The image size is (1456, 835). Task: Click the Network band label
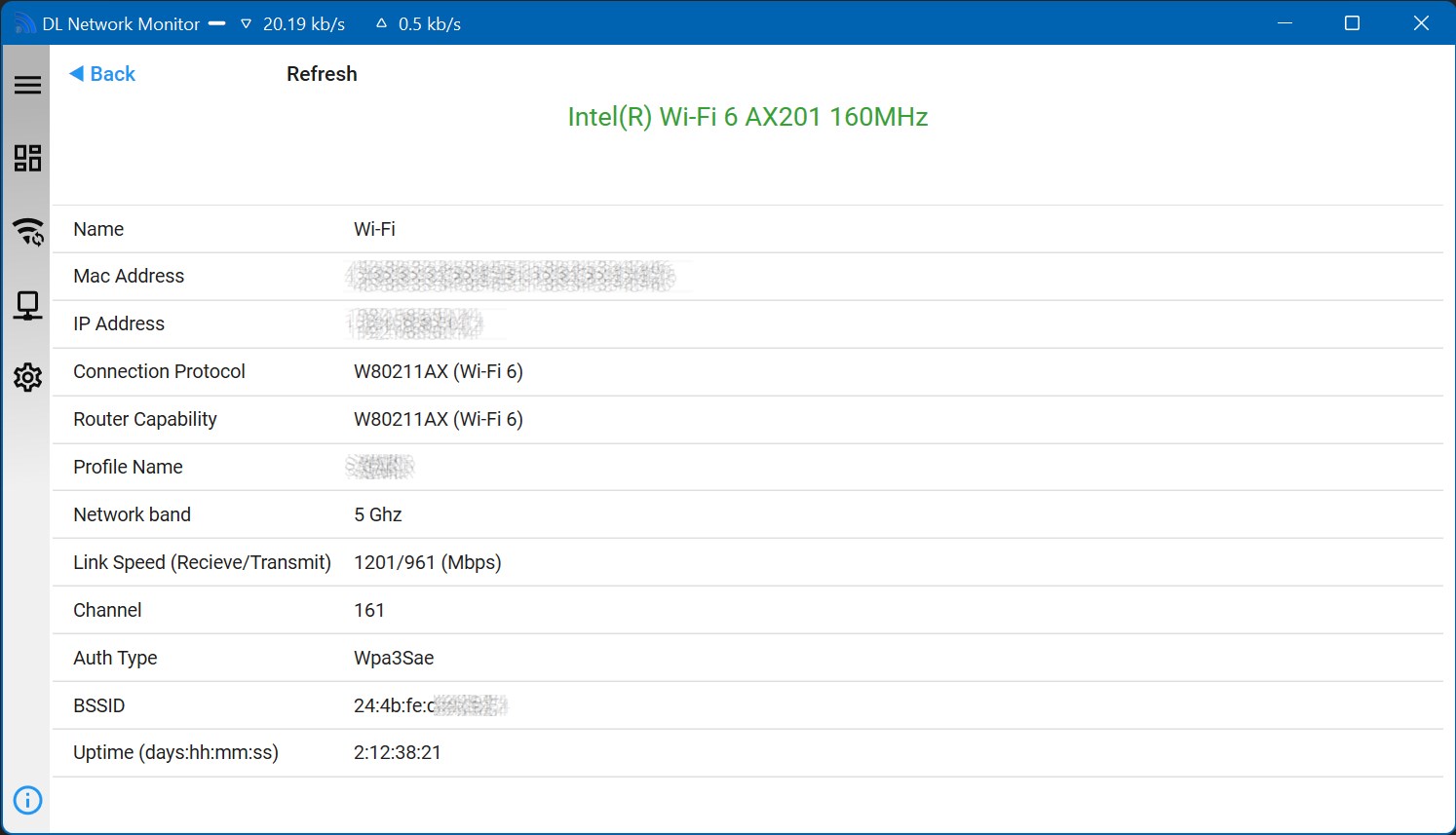(132, 514)
